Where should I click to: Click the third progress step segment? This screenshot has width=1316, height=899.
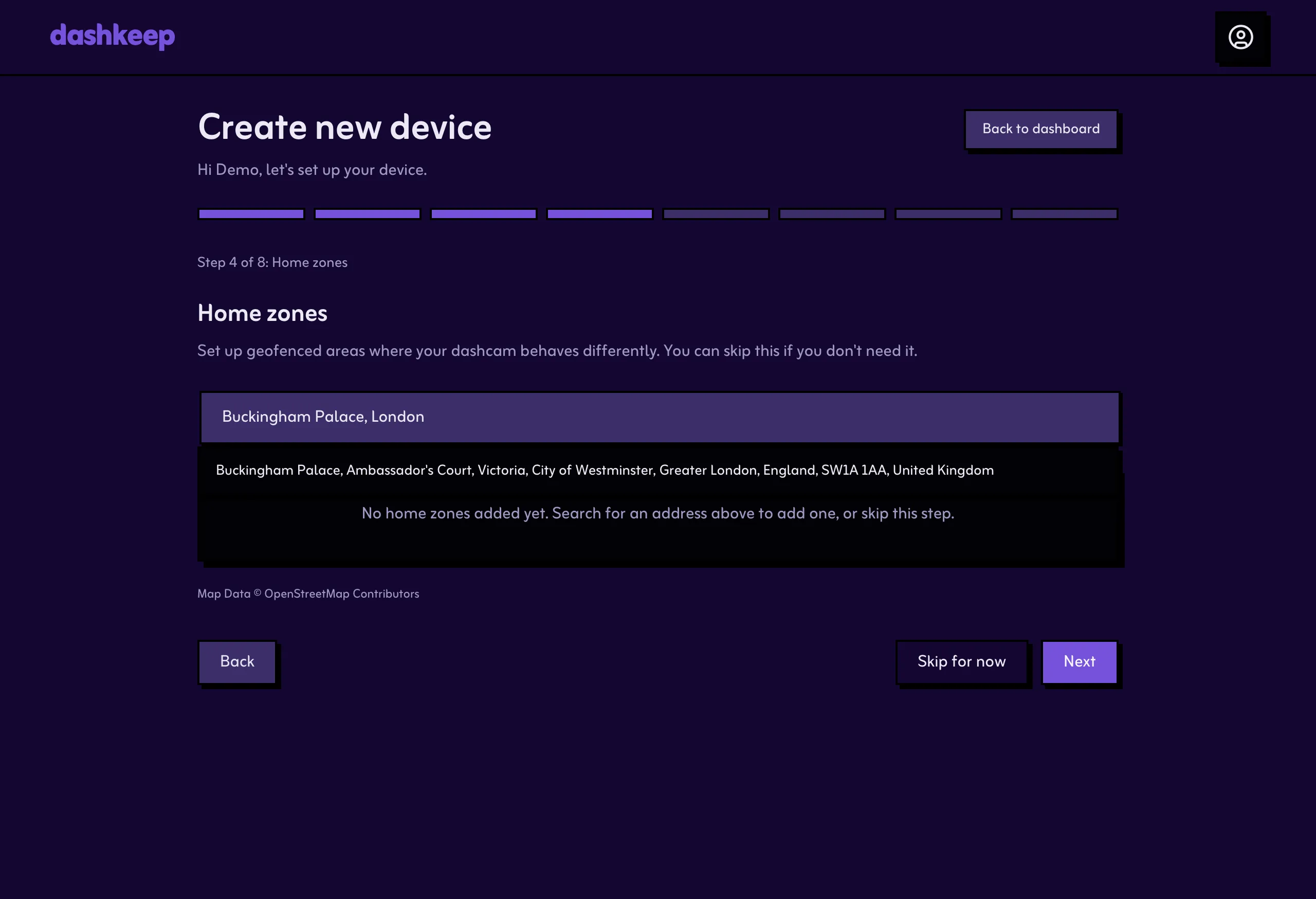pyautogui.click(x=484, y=214)
